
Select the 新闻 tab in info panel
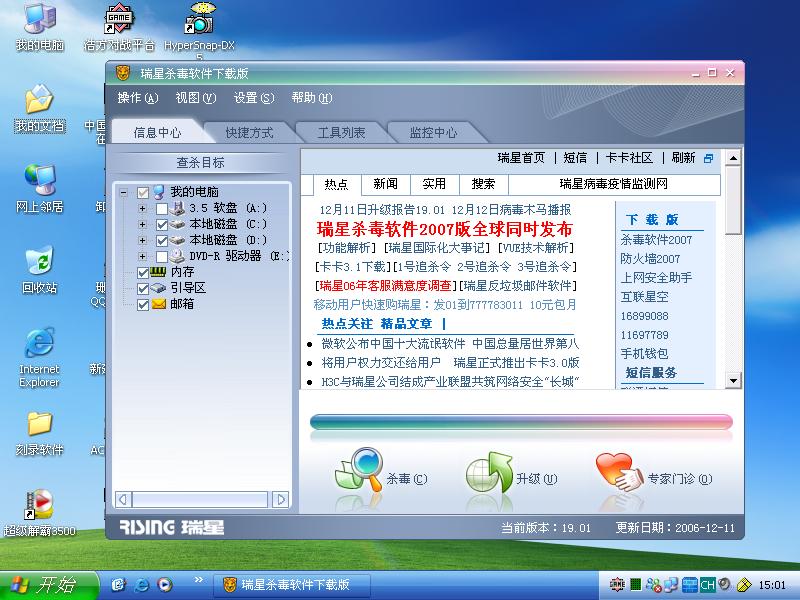(385, 184)
